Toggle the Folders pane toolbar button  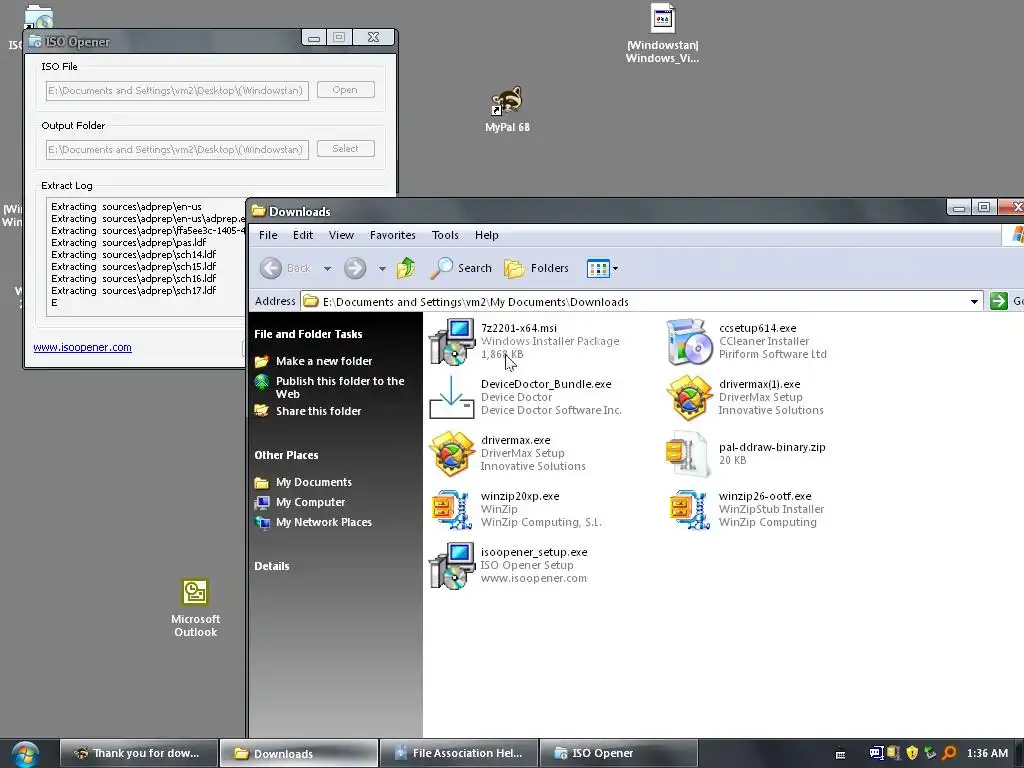536,268
